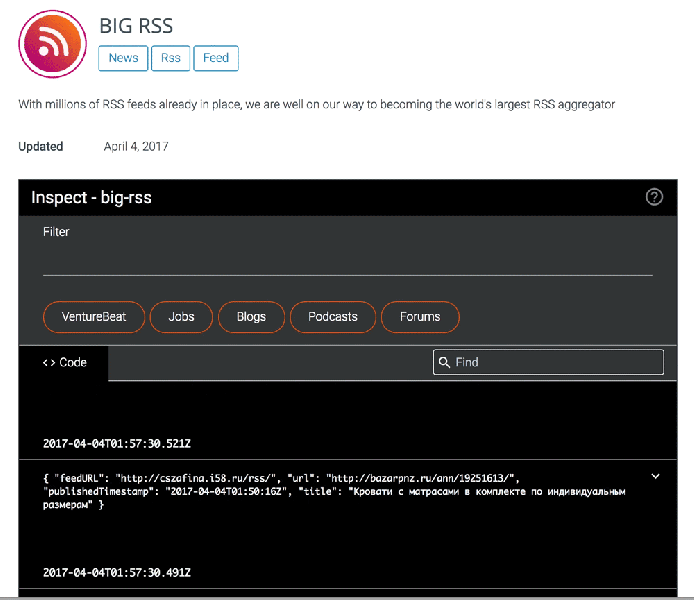This screenshot has height=600, width=694.
Task: Select the News tag
Action: (x=123, y=58)
